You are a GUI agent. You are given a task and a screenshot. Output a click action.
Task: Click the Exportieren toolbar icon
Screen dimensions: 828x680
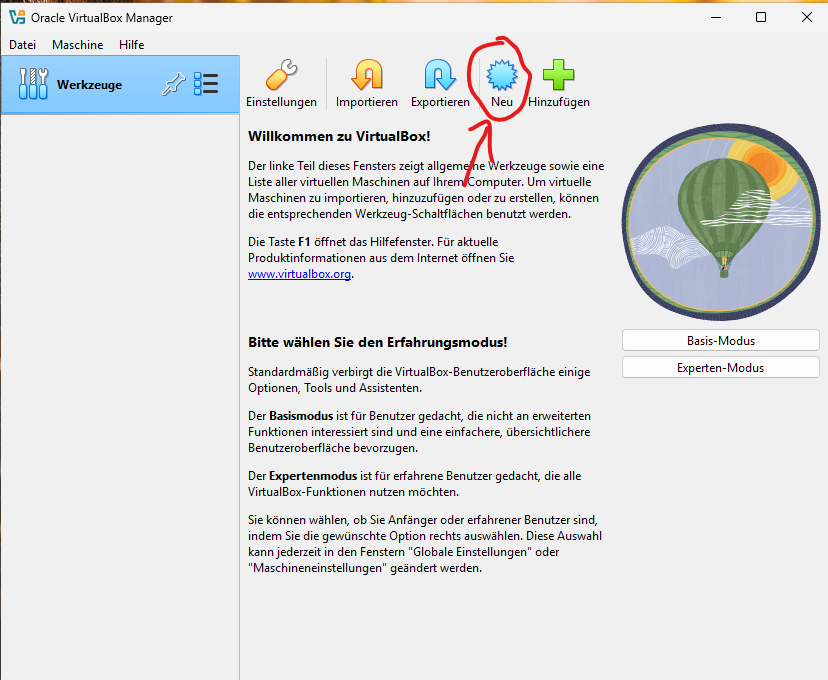440,75
